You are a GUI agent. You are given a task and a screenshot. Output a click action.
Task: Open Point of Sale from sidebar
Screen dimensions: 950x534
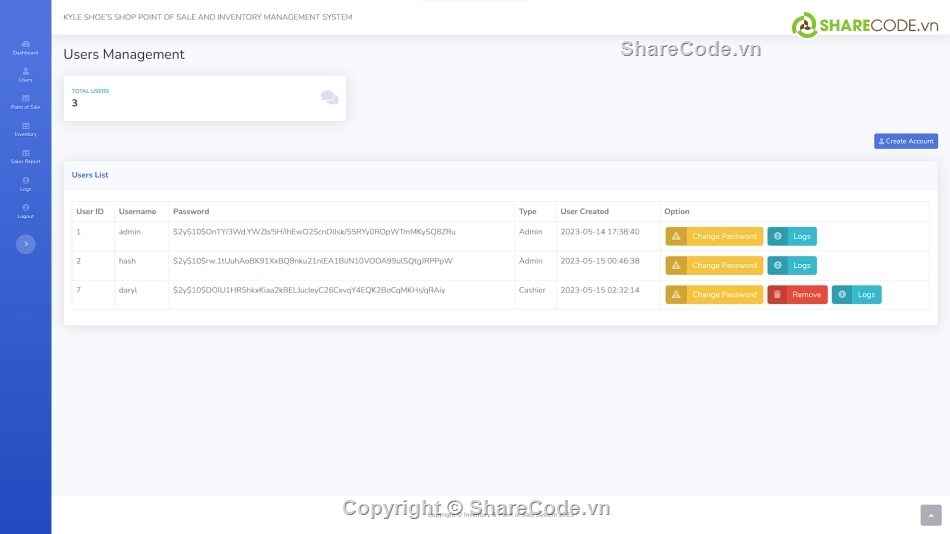click(25, 101)
